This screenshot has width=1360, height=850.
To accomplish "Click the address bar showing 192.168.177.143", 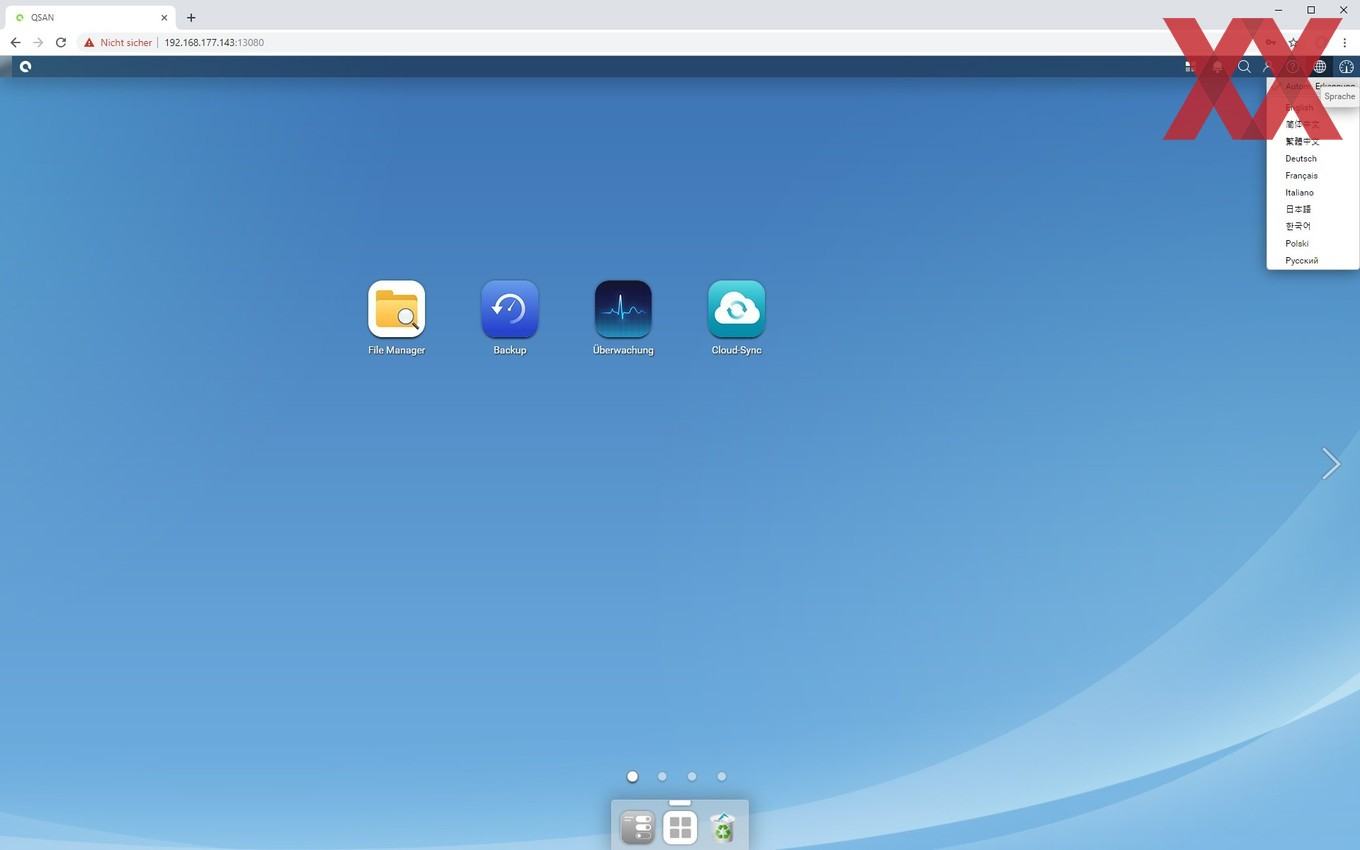I will pyautogui.click(x=214, y=43).
